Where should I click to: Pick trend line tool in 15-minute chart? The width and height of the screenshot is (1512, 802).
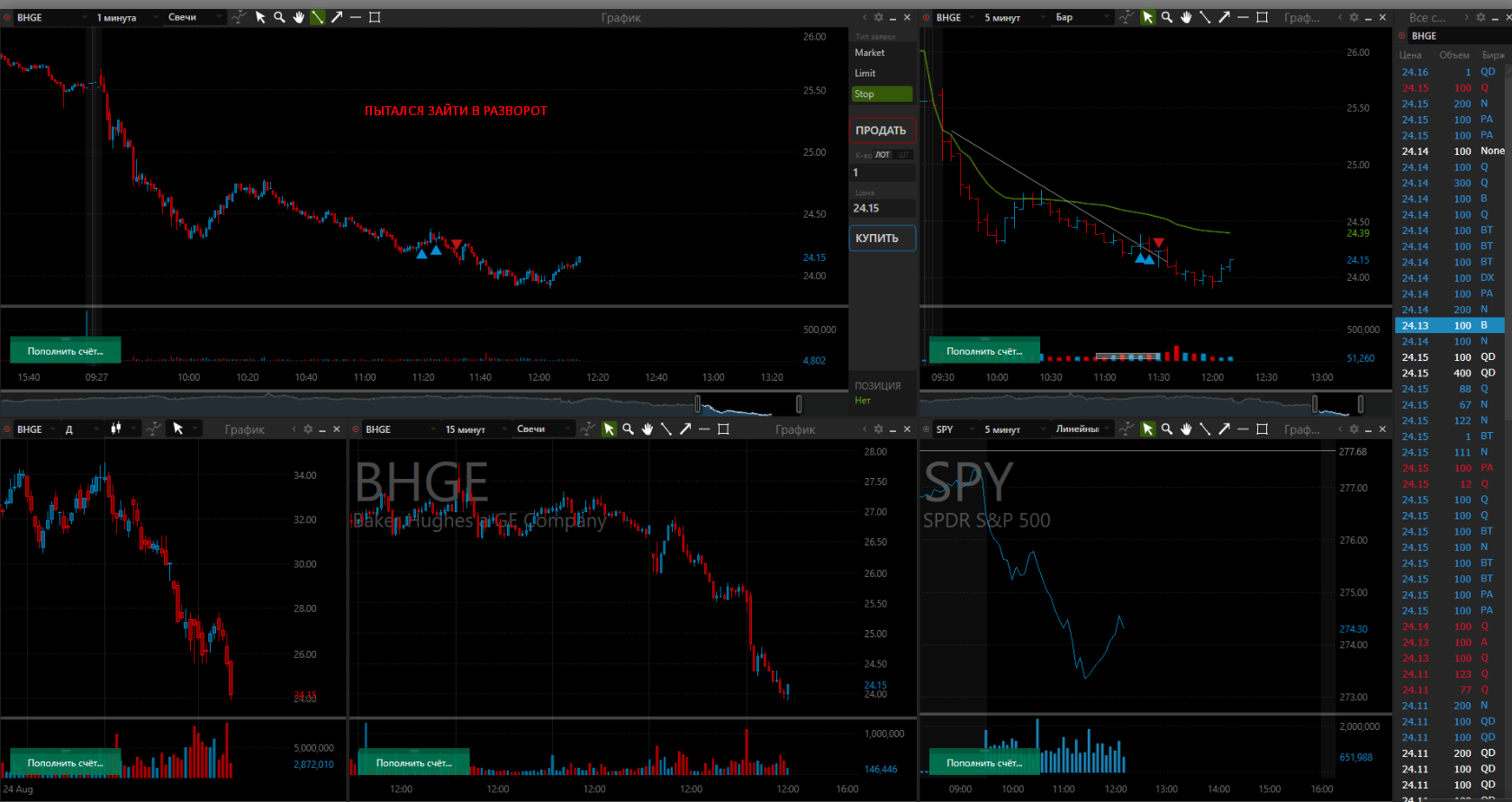666,429
